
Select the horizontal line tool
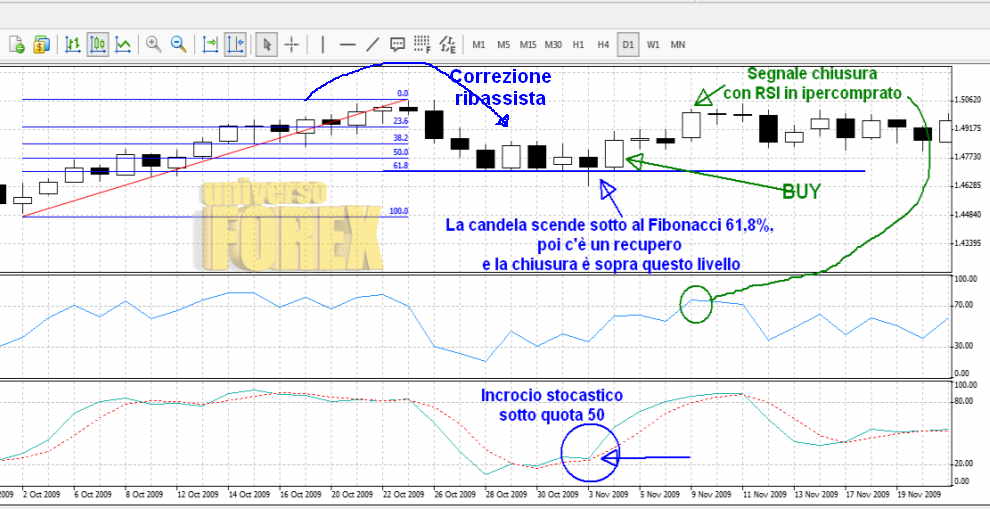click(347, 44)
